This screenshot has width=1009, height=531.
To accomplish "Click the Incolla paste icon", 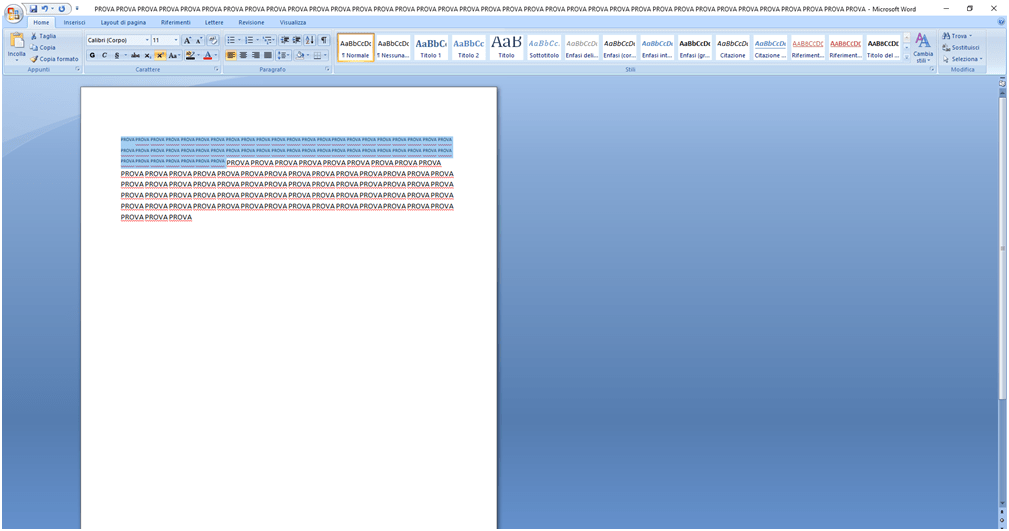I will click(x=17, y=45).
